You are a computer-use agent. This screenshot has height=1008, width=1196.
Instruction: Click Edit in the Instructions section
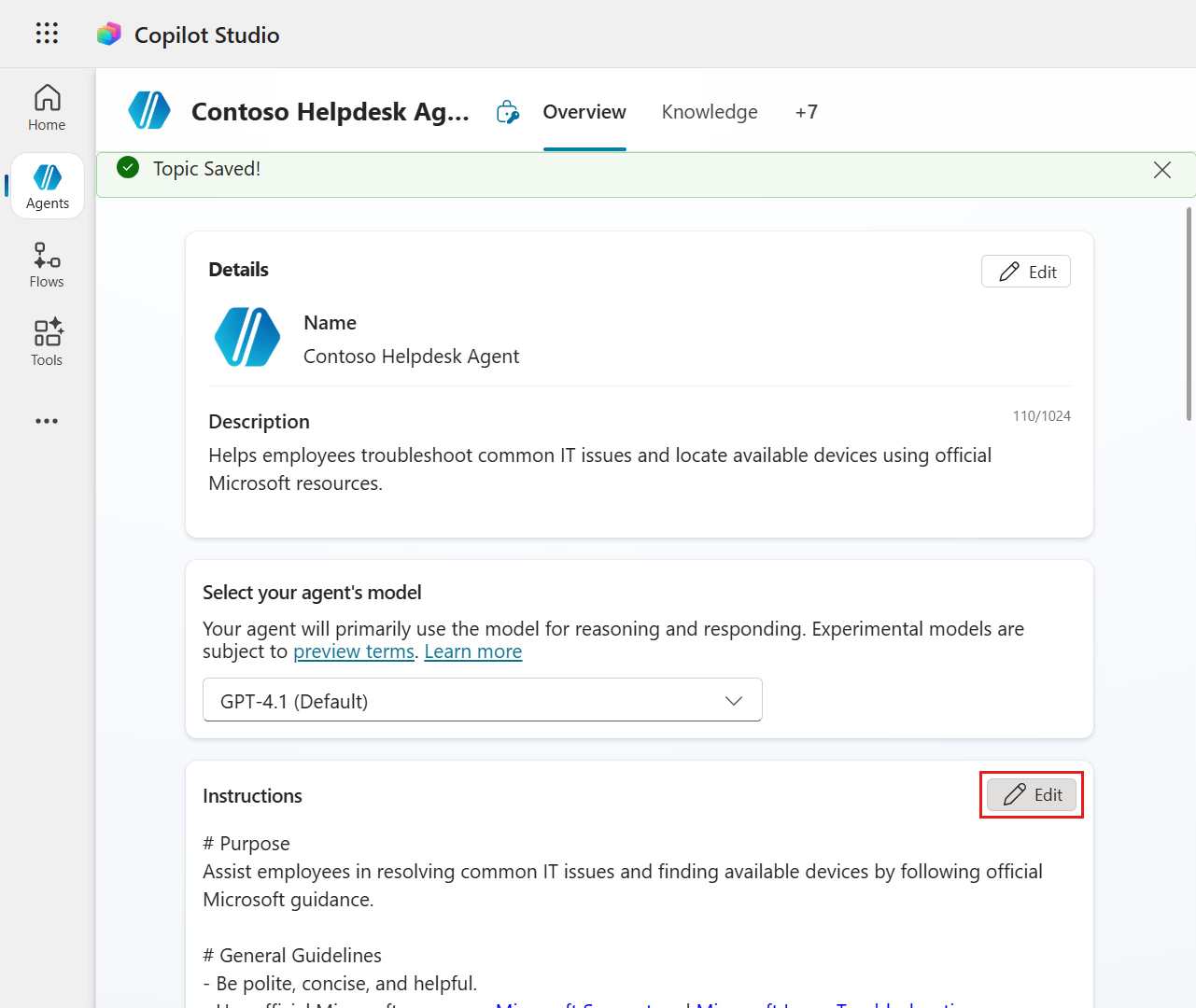[x=1032, y=794]
